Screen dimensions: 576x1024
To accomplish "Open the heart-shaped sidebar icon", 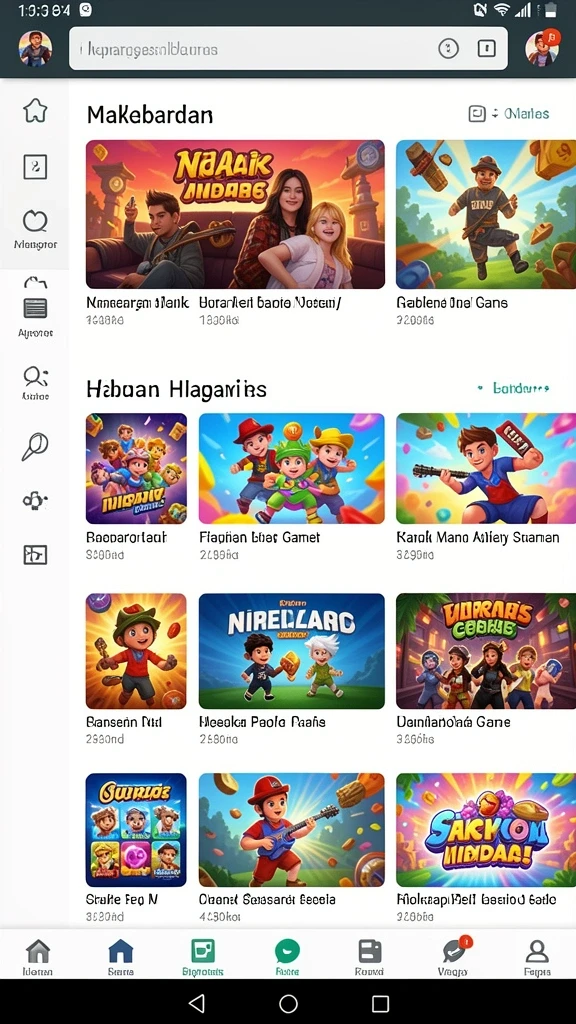I will [x=35, y=221].
